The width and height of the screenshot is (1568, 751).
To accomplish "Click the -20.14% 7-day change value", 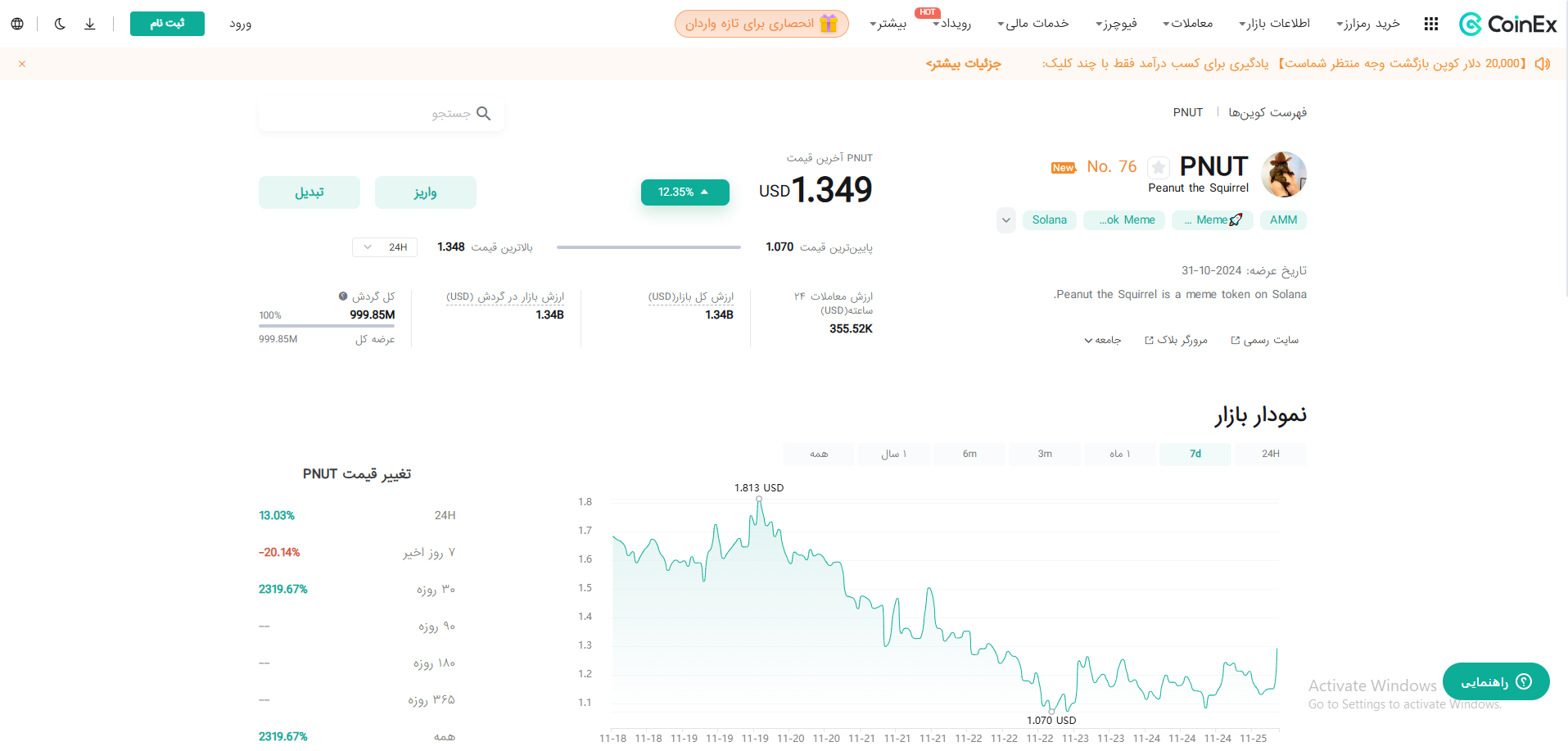I will [279, 553].
